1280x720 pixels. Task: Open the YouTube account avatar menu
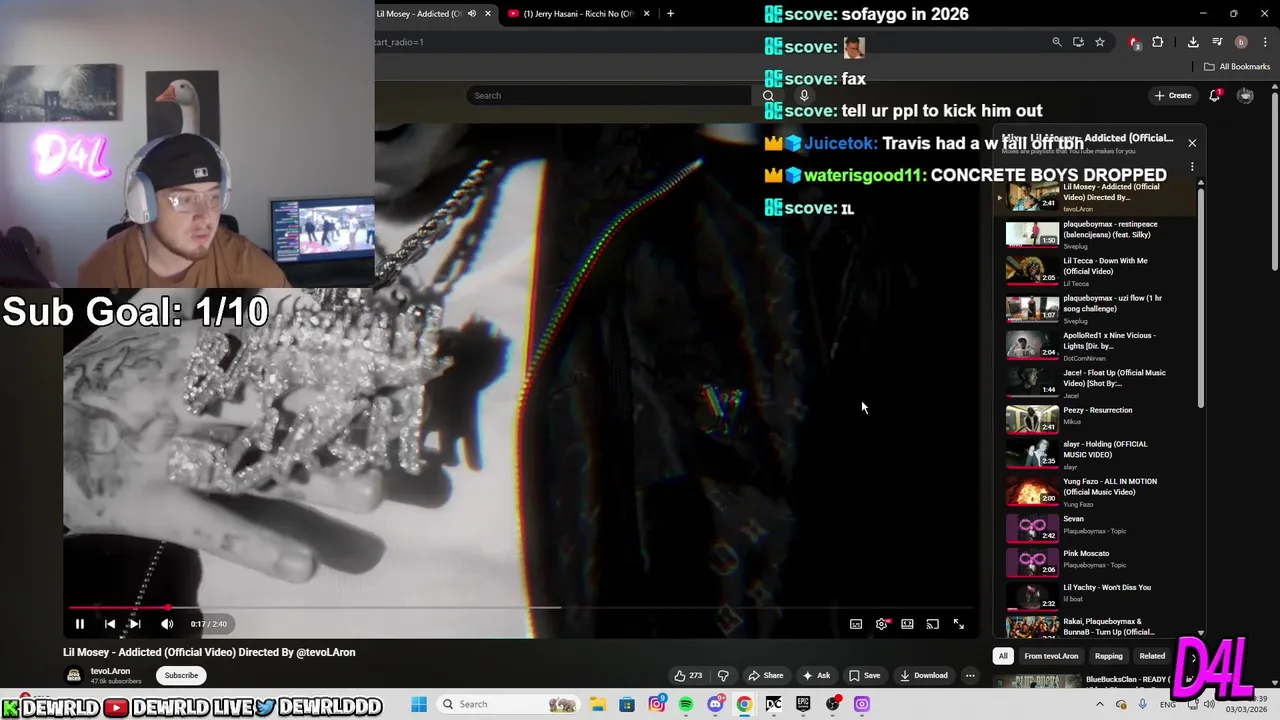[1245, 95]
